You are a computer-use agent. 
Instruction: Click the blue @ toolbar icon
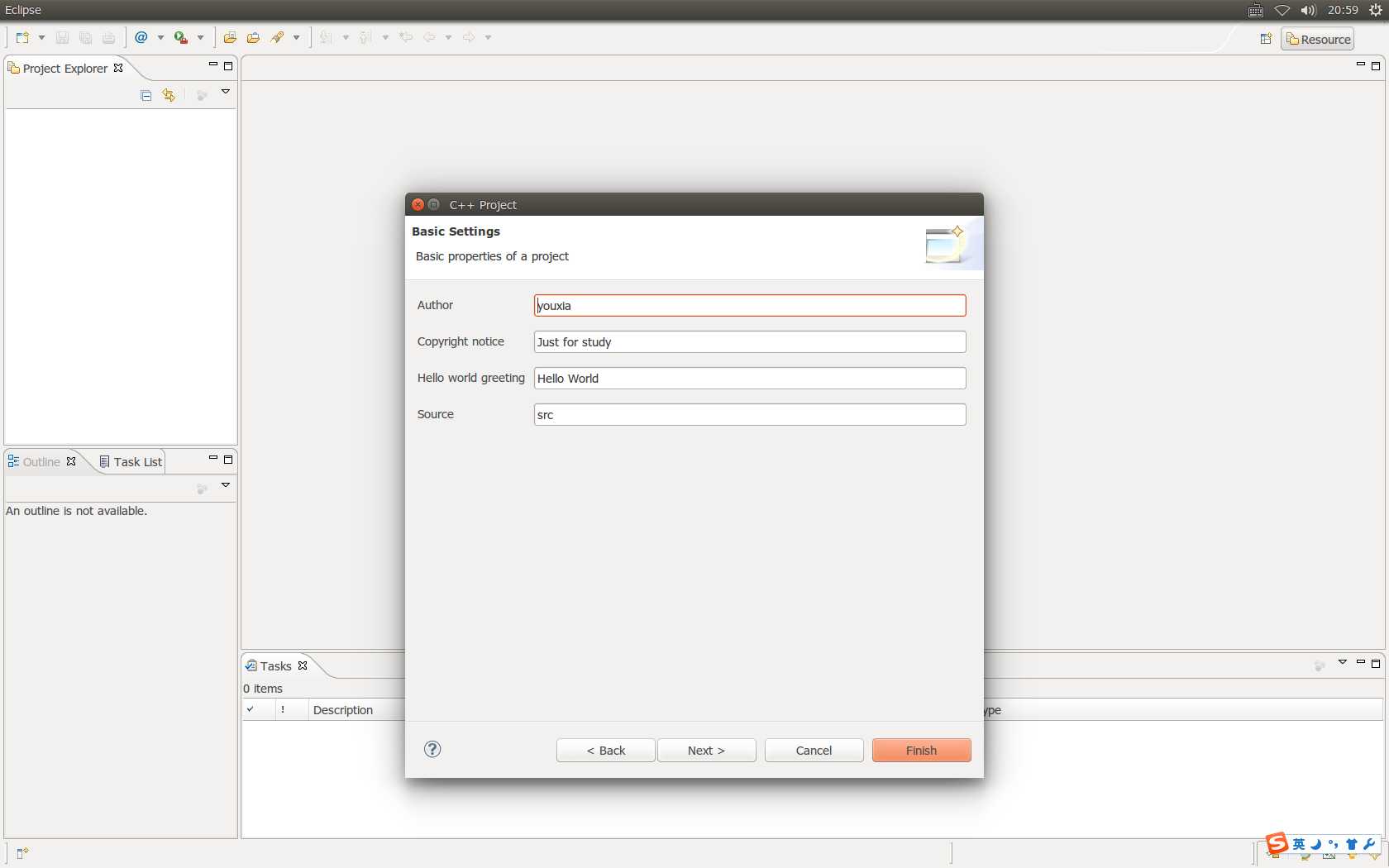pos(141,38)
